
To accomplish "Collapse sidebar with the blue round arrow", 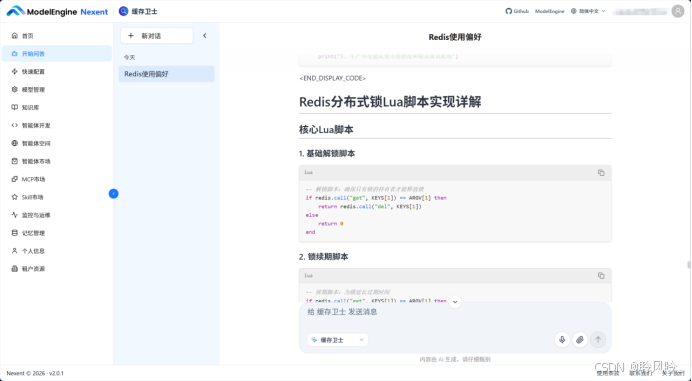I will tap(113, 193).
